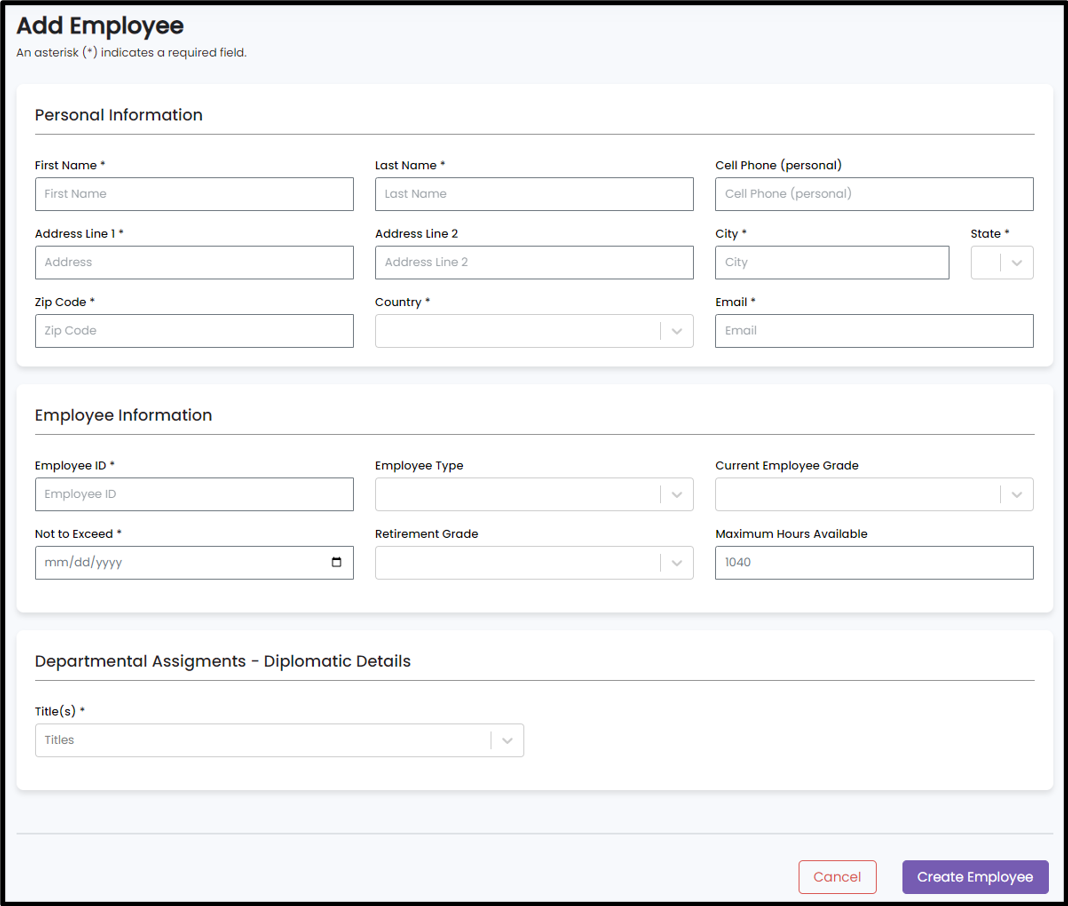Image resolution: width=1068 pixels, height=906 pixels.
Task: Open the Country dropdown
Action: [x=534, y=331]
